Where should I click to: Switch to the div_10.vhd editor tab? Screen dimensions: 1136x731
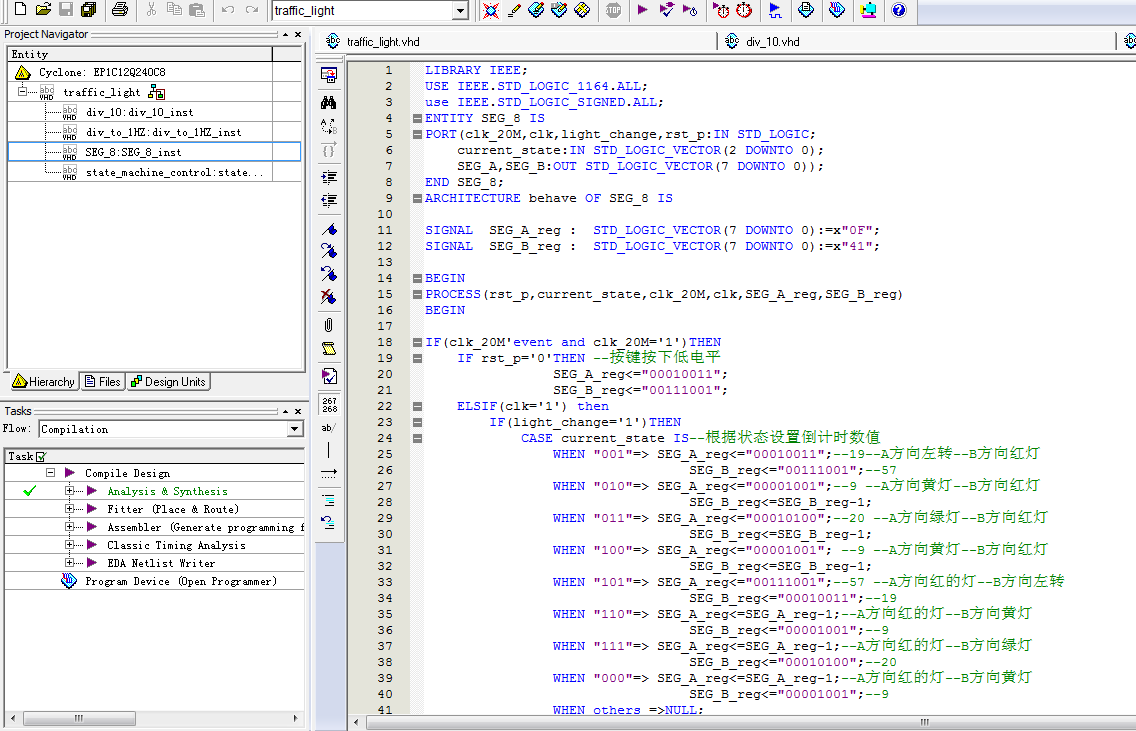pos(772,42)
